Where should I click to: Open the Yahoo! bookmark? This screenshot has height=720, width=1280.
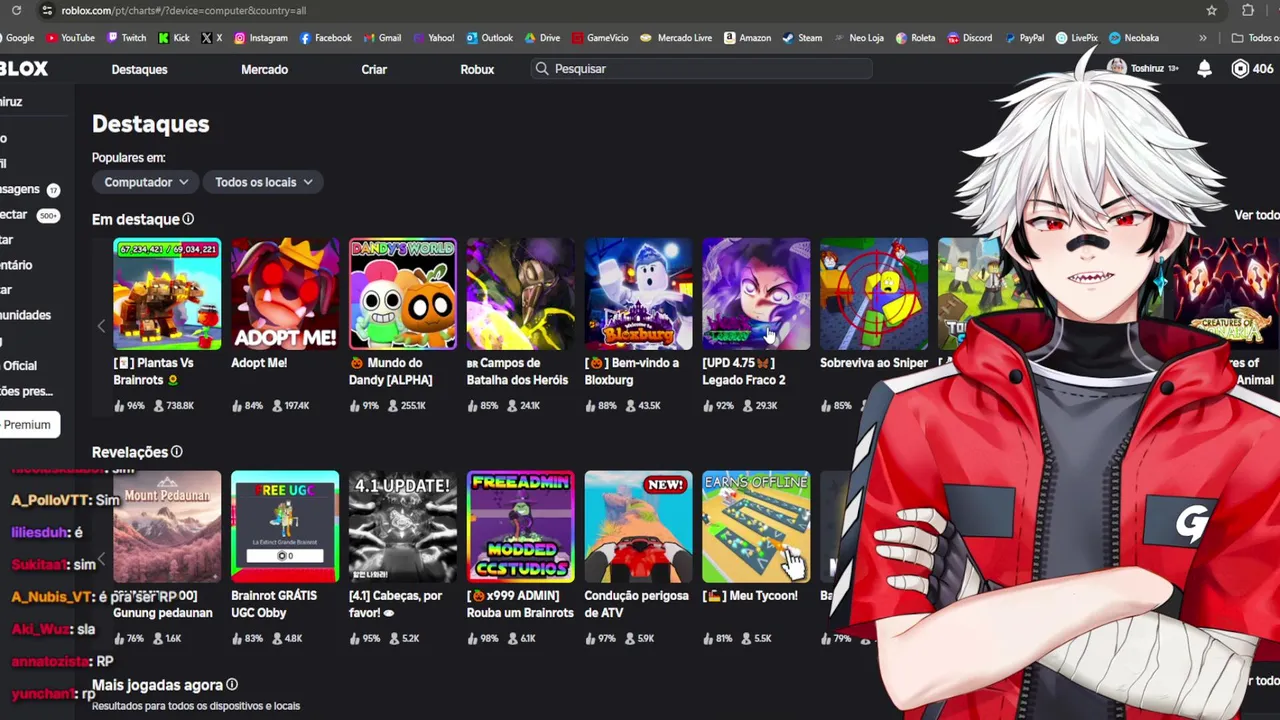coord(432,38)
